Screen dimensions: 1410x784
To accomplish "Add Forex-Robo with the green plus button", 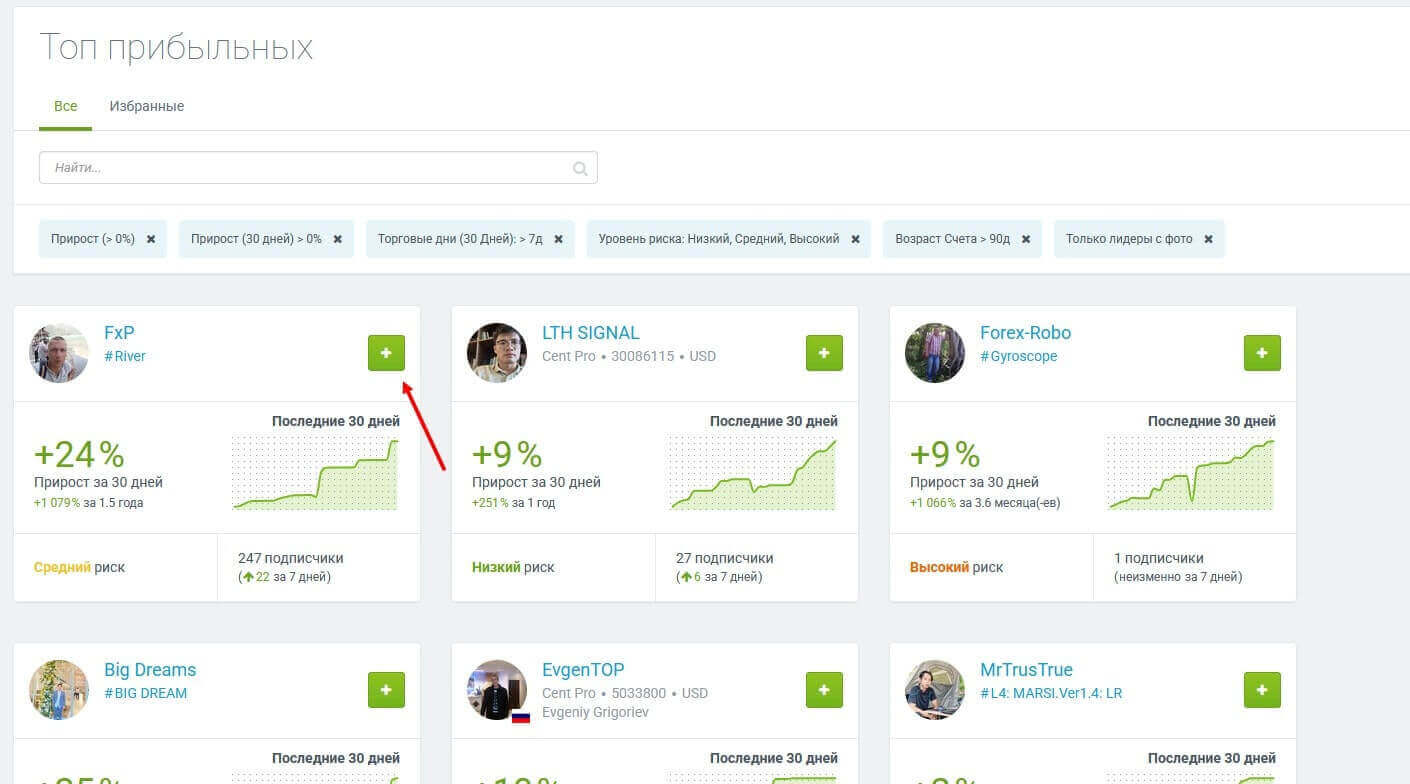I will [1262, 353].
